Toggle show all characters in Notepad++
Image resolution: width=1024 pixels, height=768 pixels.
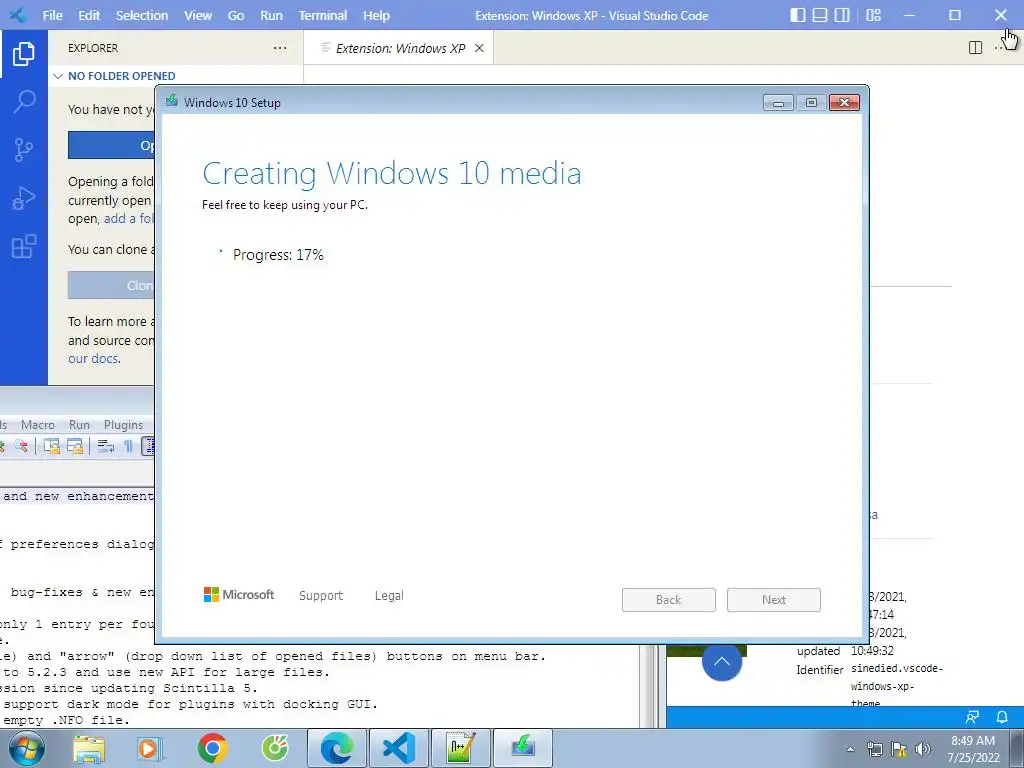click(128, 446)
